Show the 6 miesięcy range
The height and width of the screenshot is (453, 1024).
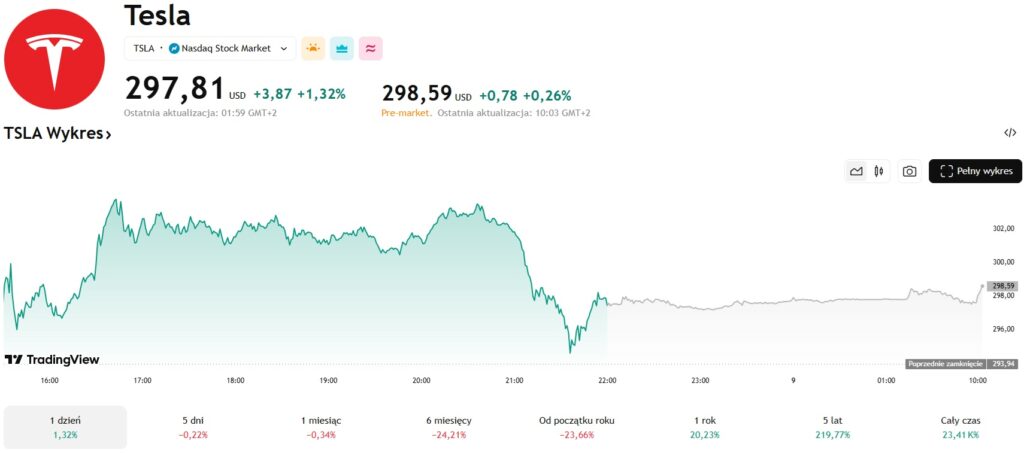[448, 427]
